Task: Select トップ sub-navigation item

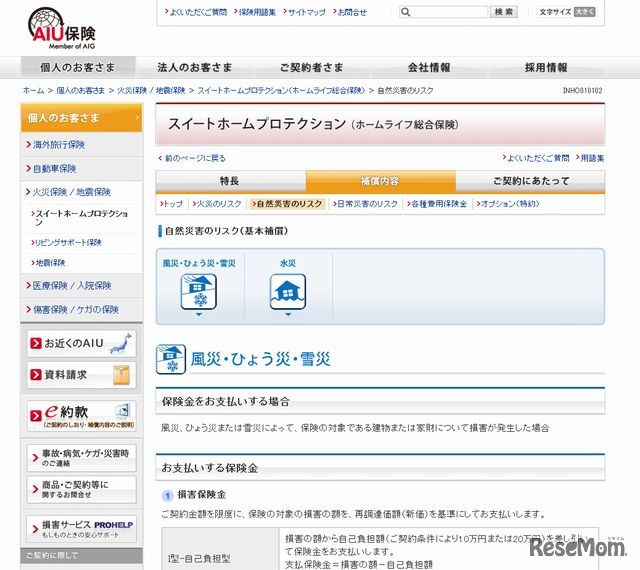Action: 171,204
